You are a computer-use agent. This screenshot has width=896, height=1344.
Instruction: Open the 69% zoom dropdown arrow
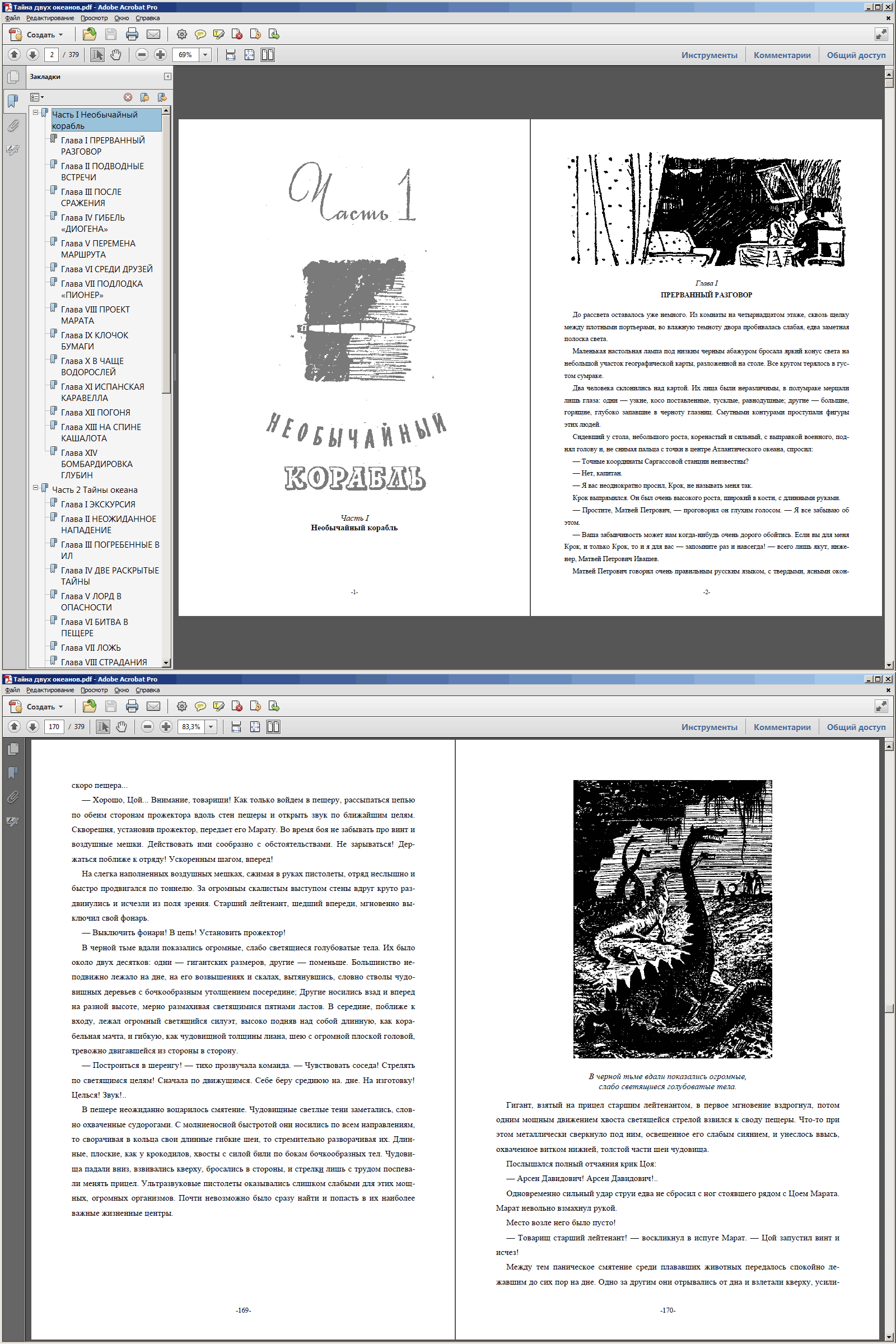coord(205,55)
